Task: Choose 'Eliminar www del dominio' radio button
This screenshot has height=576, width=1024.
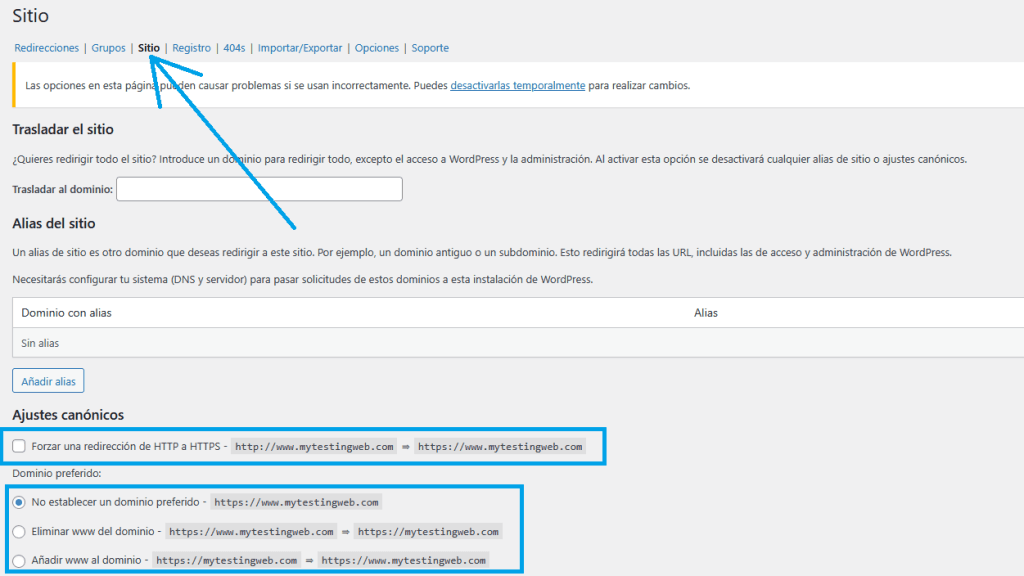Action: (x=20, y=531)
